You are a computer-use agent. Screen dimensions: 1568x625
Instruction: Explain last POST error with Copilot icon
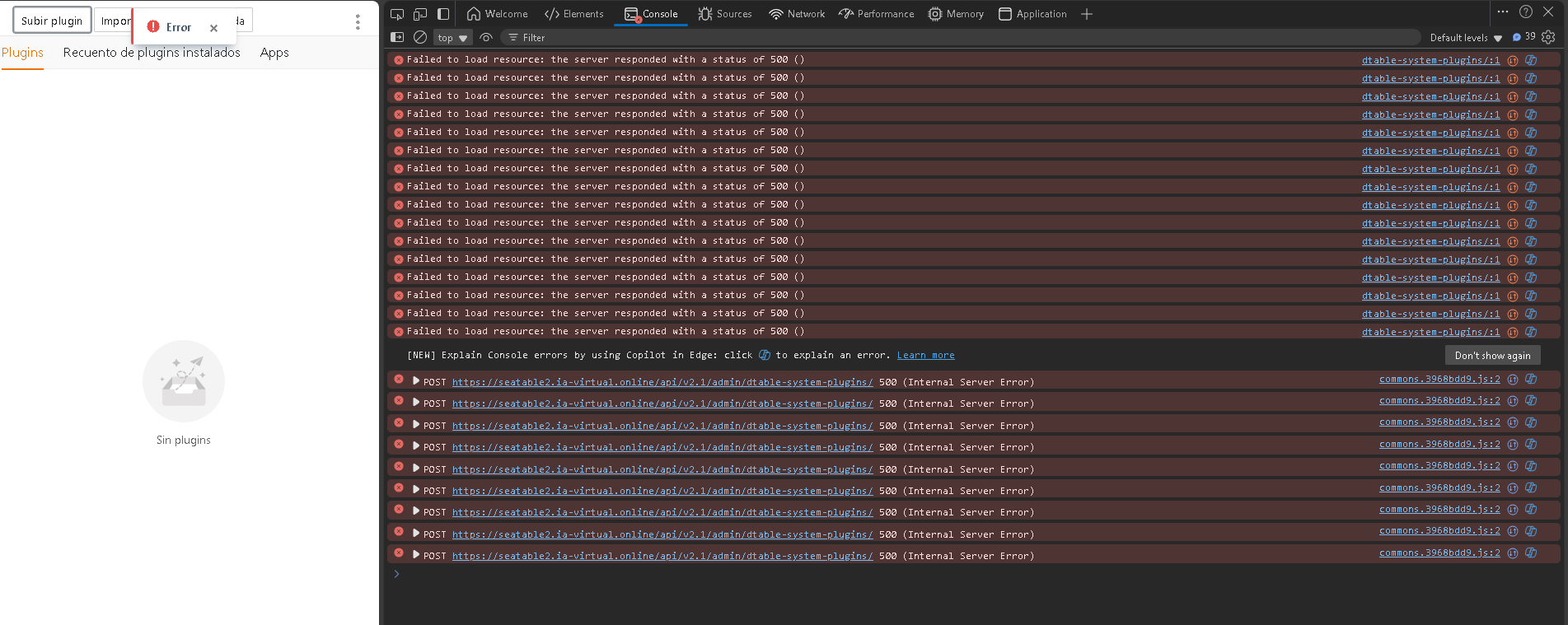1531,553
